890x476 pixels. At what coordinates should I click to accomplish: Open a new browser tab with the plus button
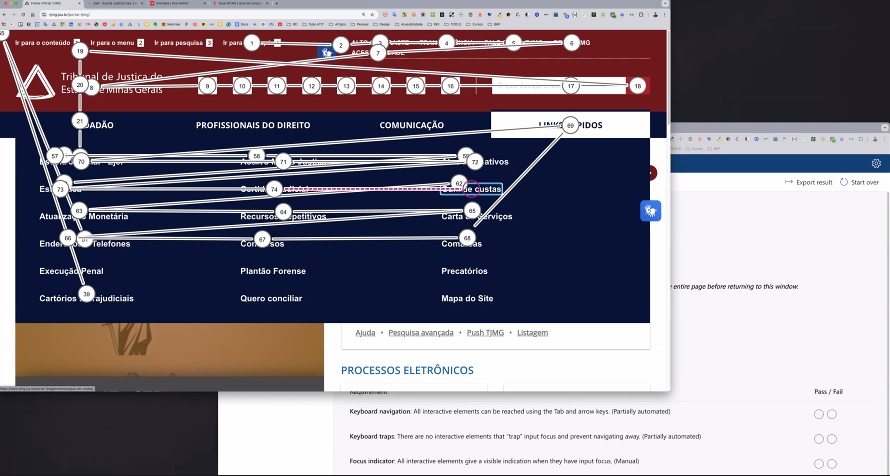pyautogui.click(x=276, y=3)
